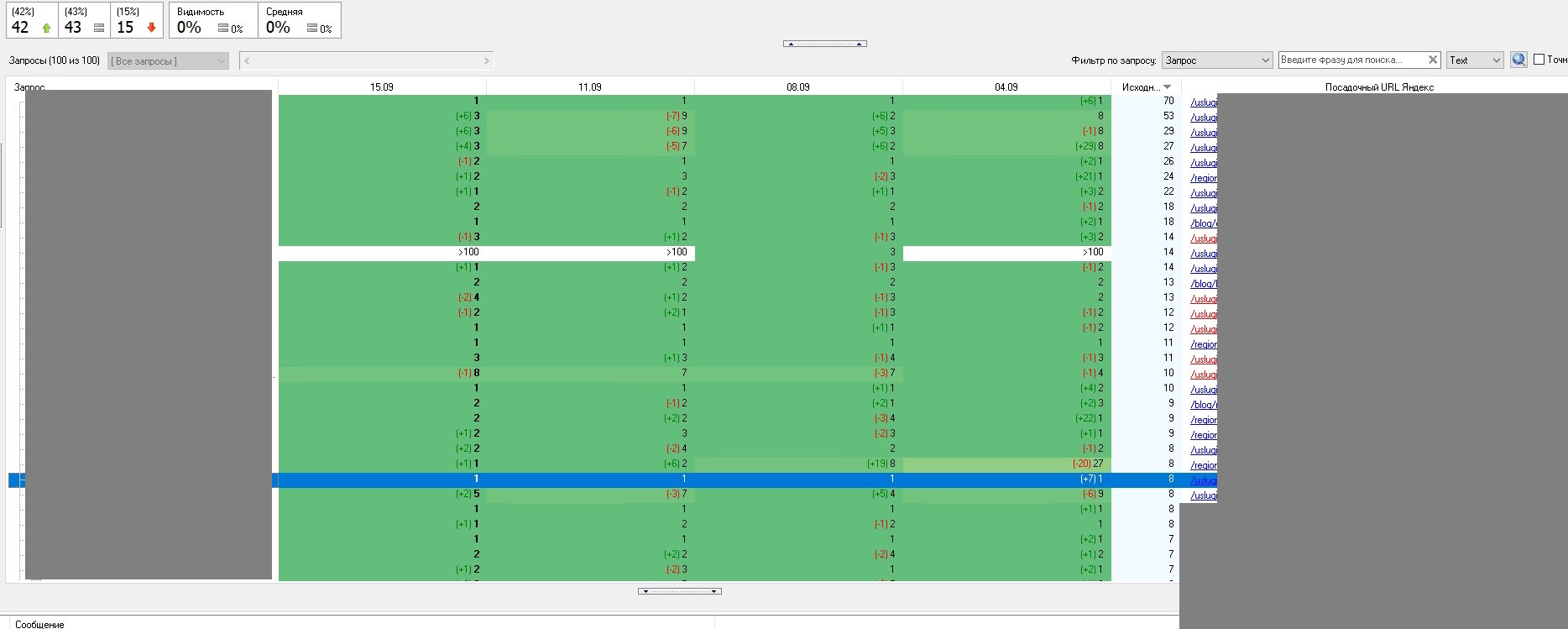Screen dimensions: 1568x629
Task: Select the 53 value in the Исходн... column
Action: click(x=1168, y=116)
